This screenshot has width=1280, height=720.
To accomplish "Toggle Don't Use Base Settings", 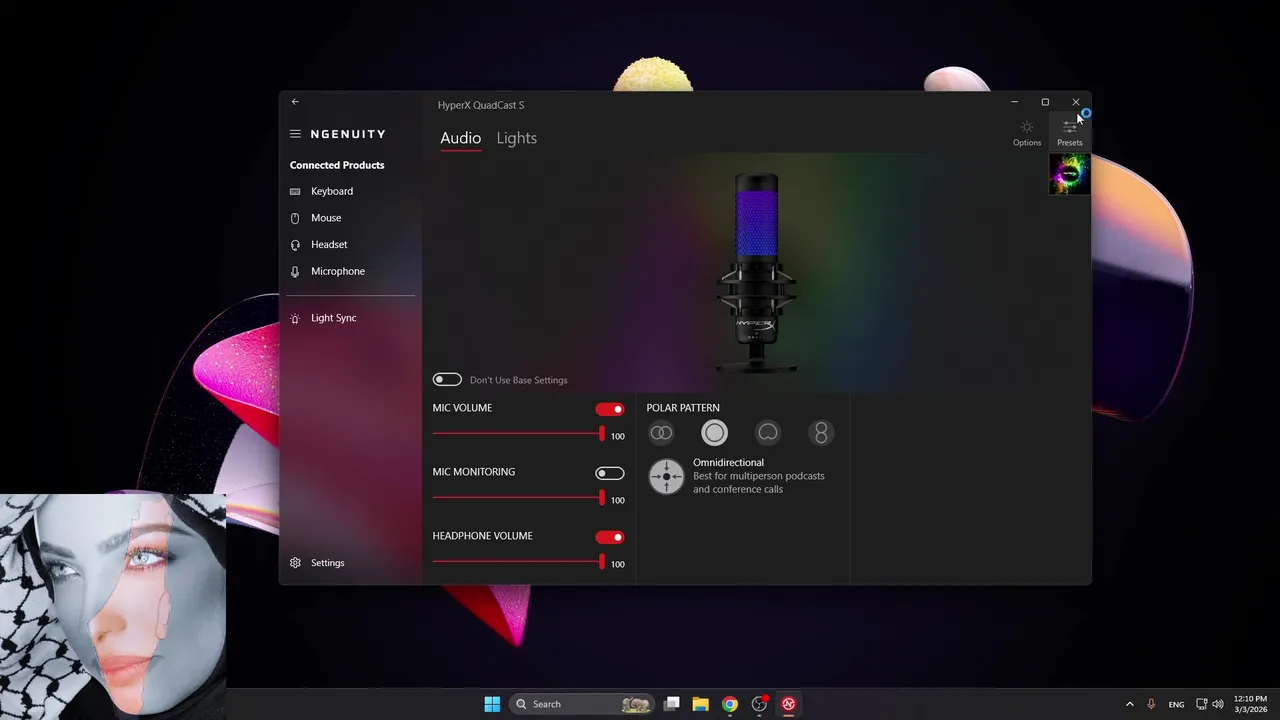I will coord(447,380).
